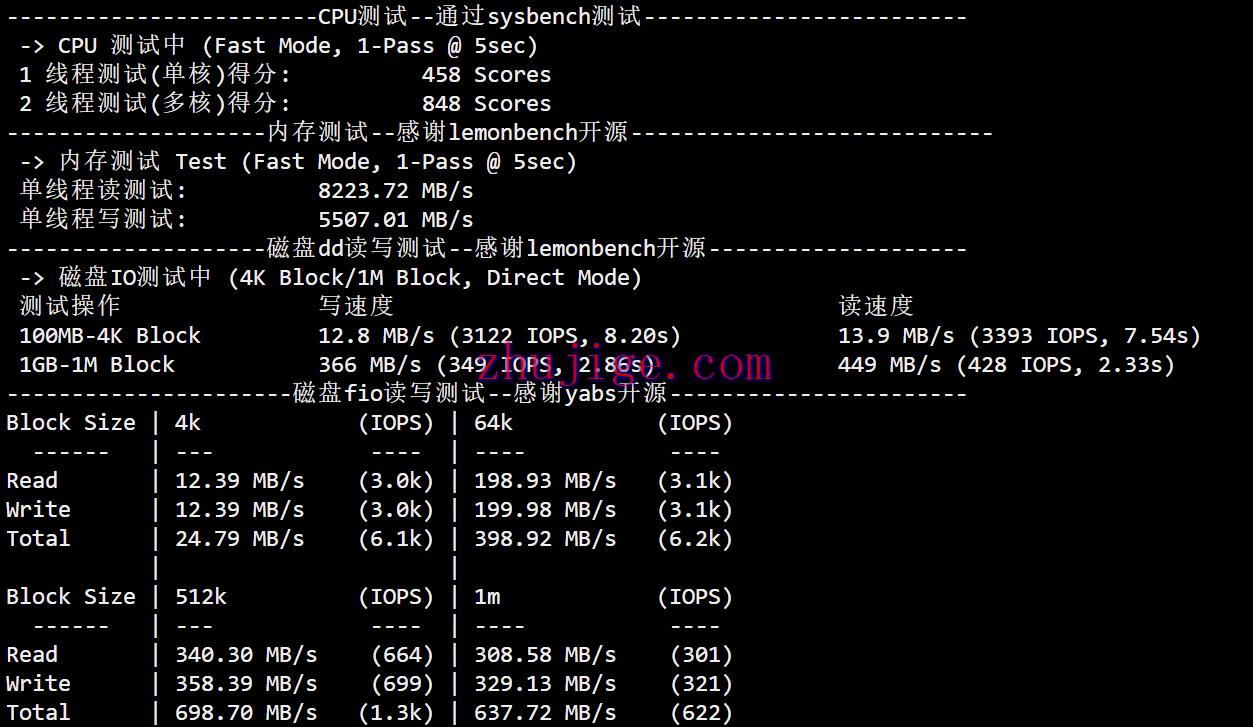1253x727 pixels.
Task: Click the 内存测试 lemonbench header line
Action: click(447, 133)
